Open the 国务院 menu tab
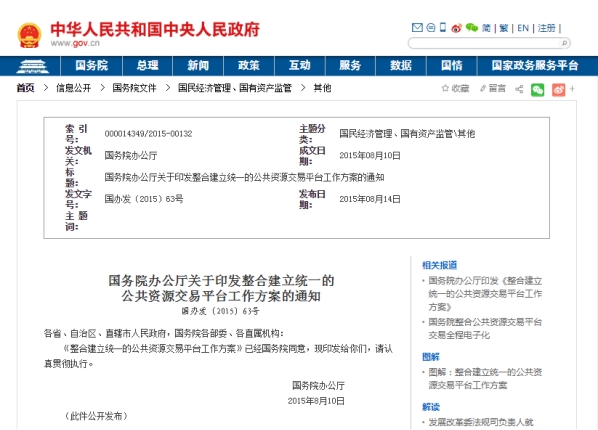The image size is (598, 430). pos(92,66)
